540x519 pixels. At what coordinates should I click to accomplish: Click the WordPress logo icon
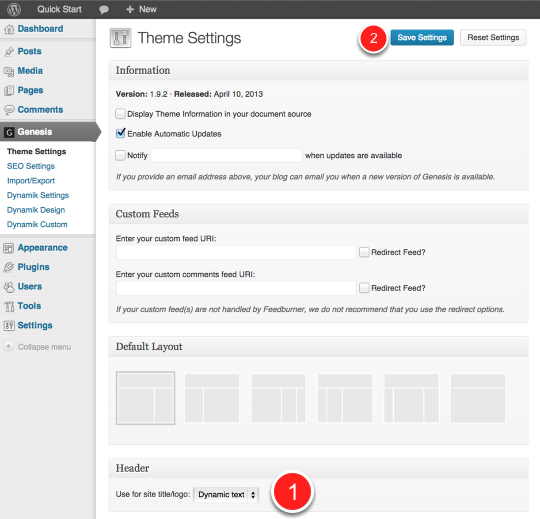pos(14,9)
